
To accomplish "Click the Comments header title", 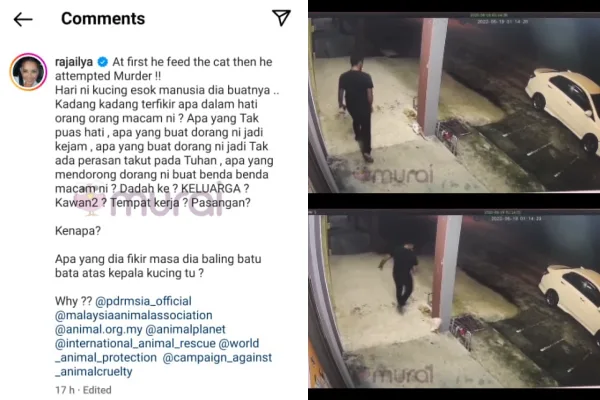I will 103,18.
